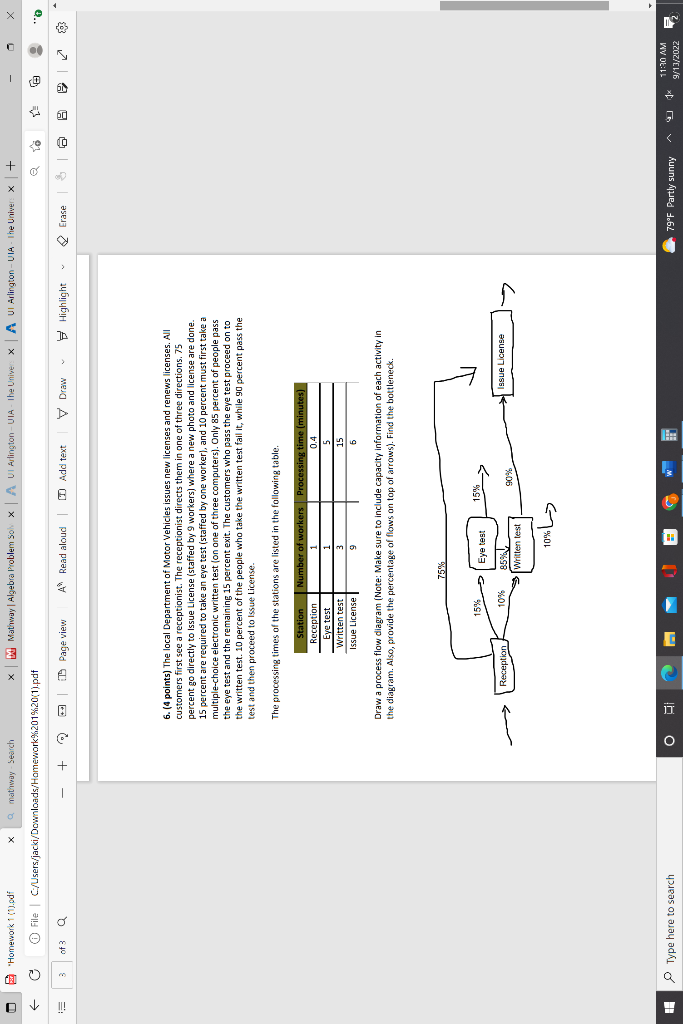Click the browser profile avatar

click(35, 50)
